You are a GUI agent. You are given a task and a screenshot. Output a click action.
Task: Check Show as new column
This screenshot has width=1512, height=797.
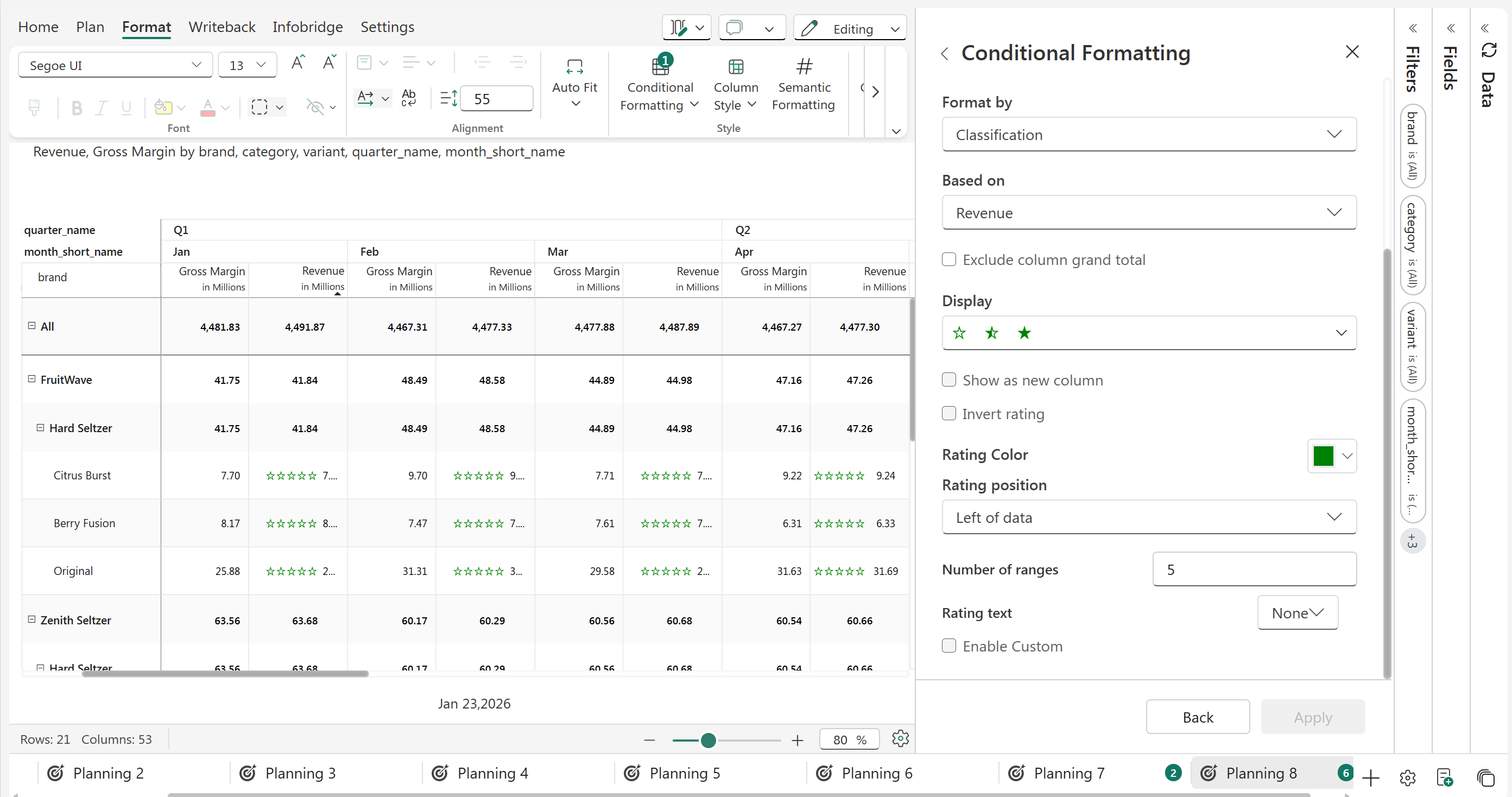(x=948, y=379)
